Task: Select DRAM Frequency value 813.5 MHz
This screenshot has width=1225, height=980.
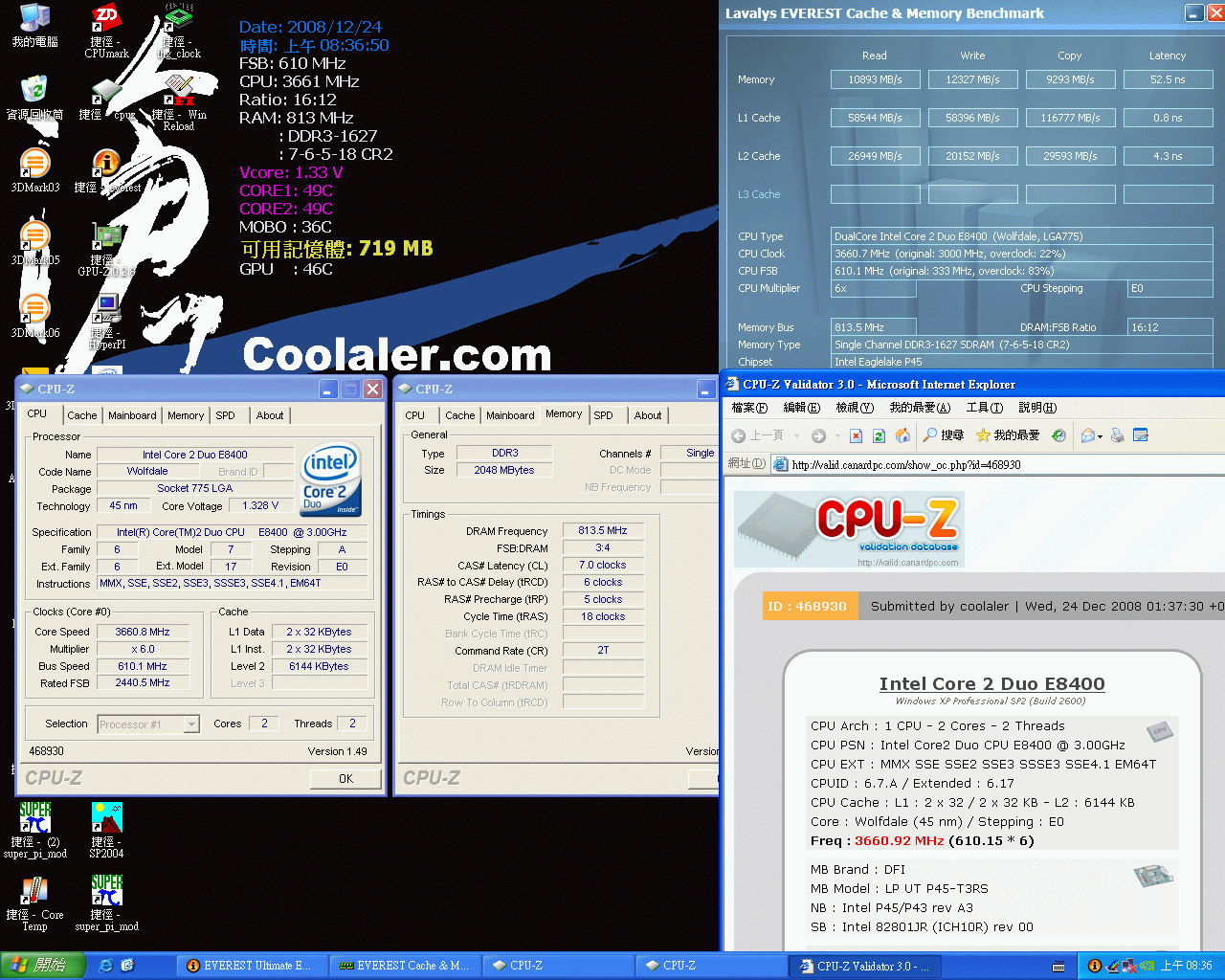Action: tap(603, 530)
